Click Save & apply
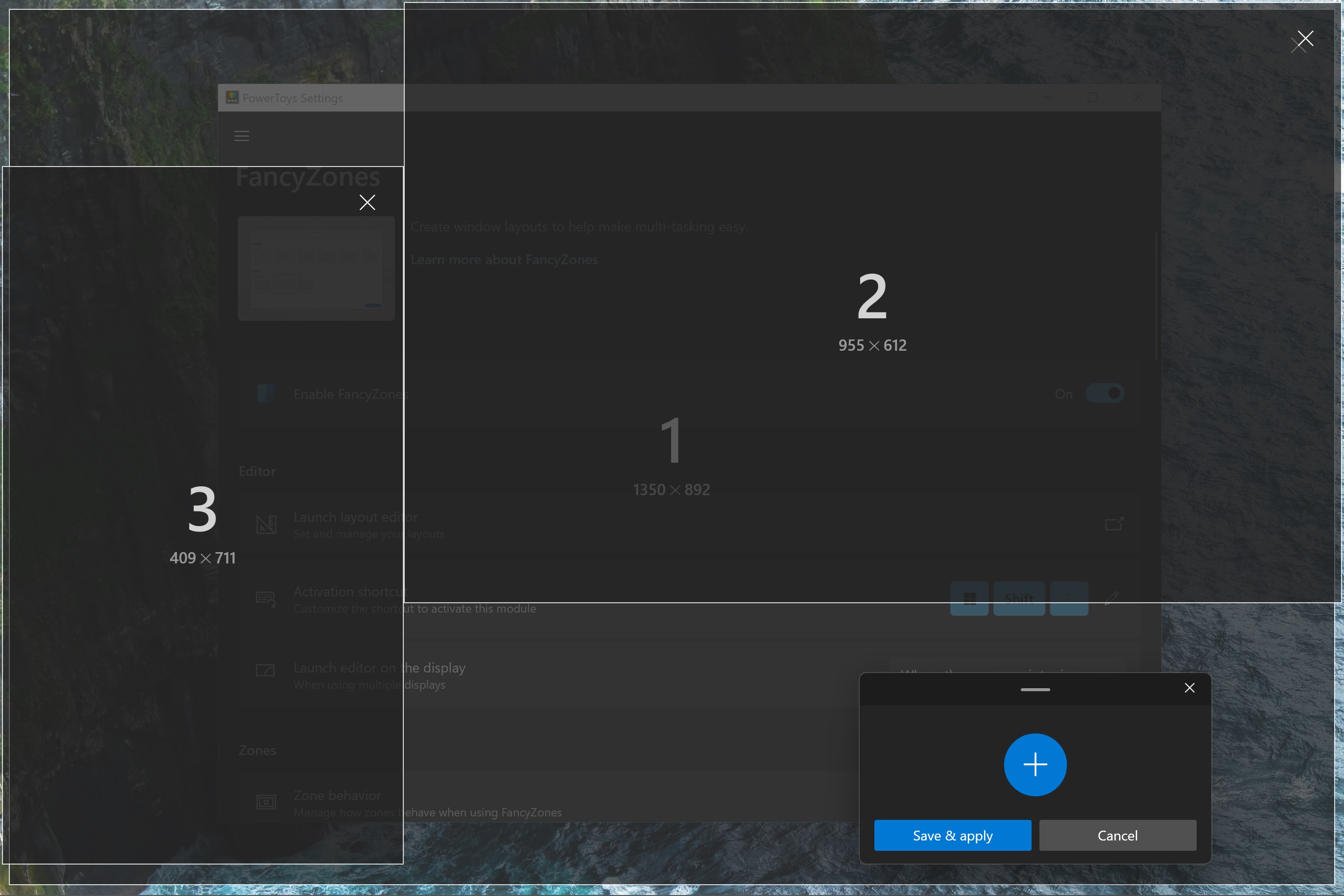 pyautogui.click(x=952, y=835)
